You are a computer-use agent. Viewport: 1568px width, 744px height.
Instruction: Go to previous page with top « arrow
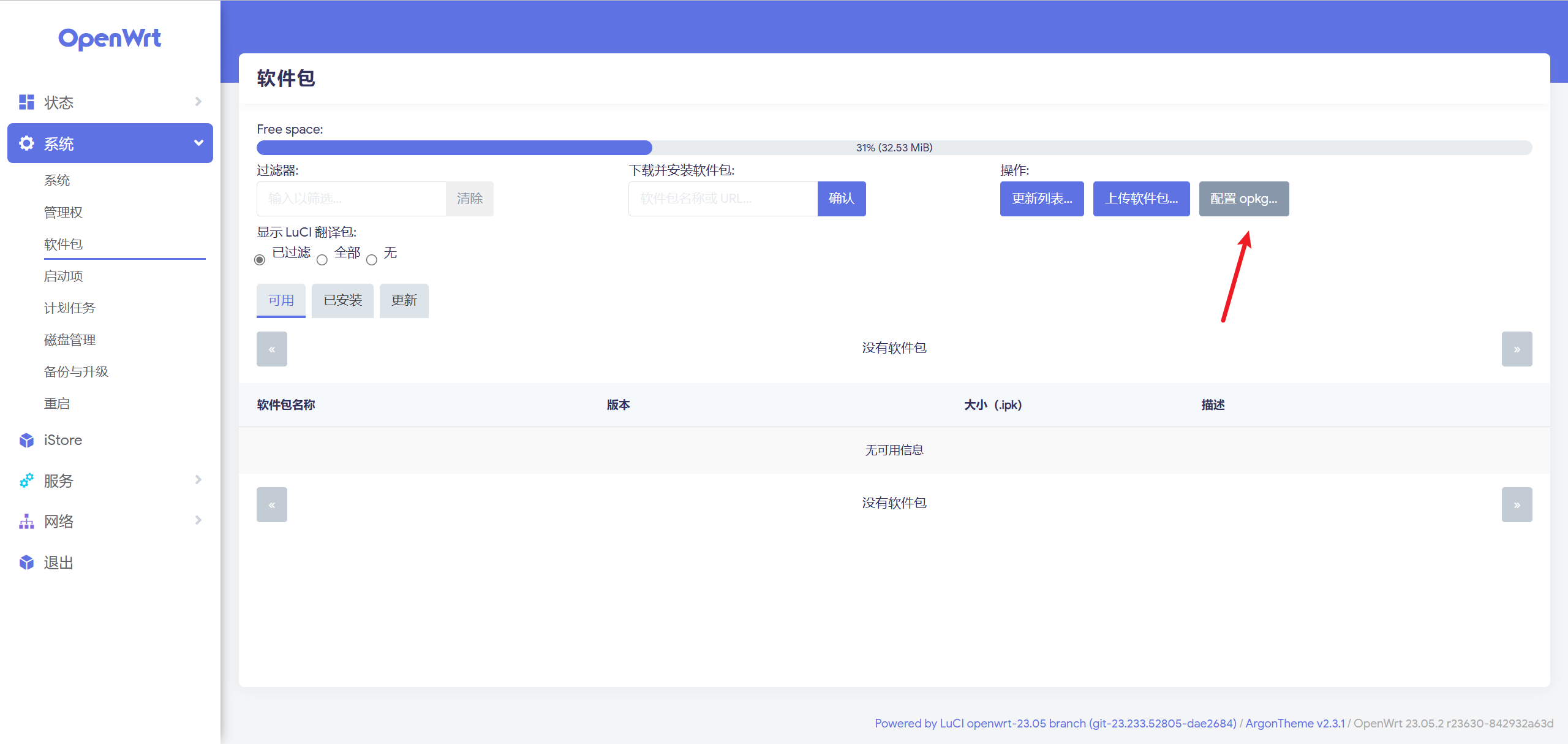click(x=272, y=349)
